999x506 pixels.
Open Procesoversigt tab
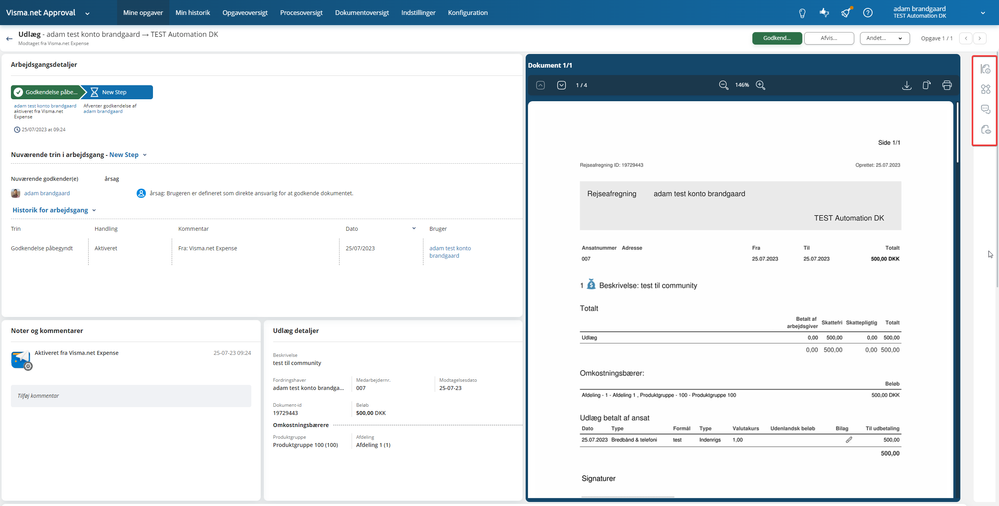(x=301, y=13)
